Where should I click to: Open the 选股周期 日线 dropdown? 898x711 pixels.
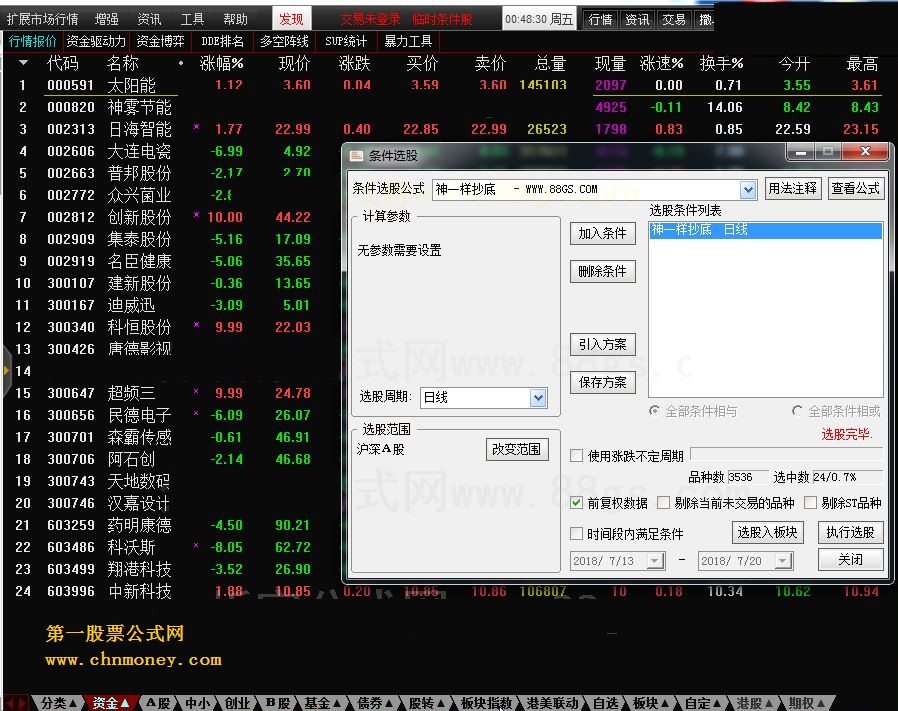coord(538,398)
